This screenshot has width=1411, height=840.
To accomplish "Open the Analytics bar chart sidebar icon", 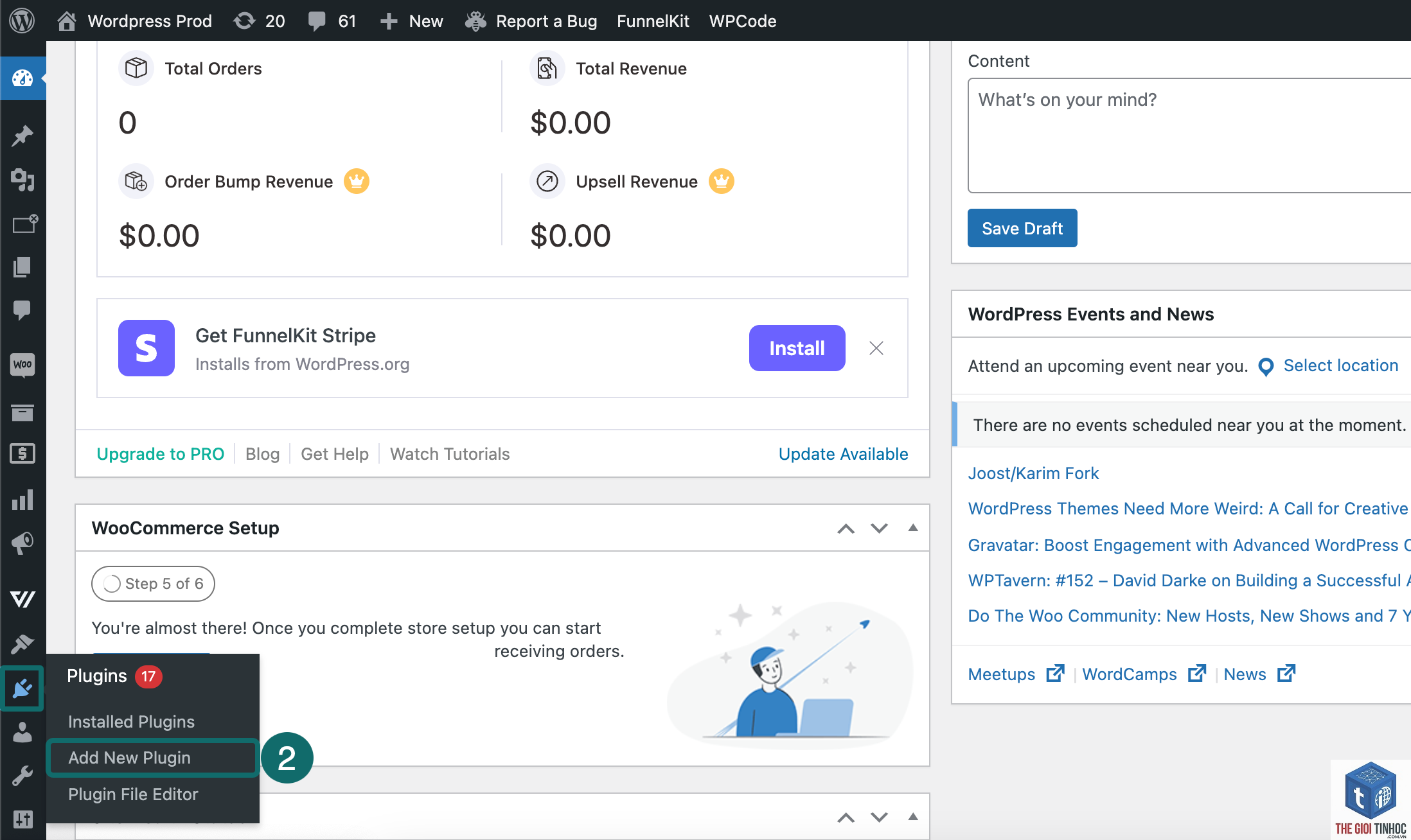I will [x=22, y=500].
